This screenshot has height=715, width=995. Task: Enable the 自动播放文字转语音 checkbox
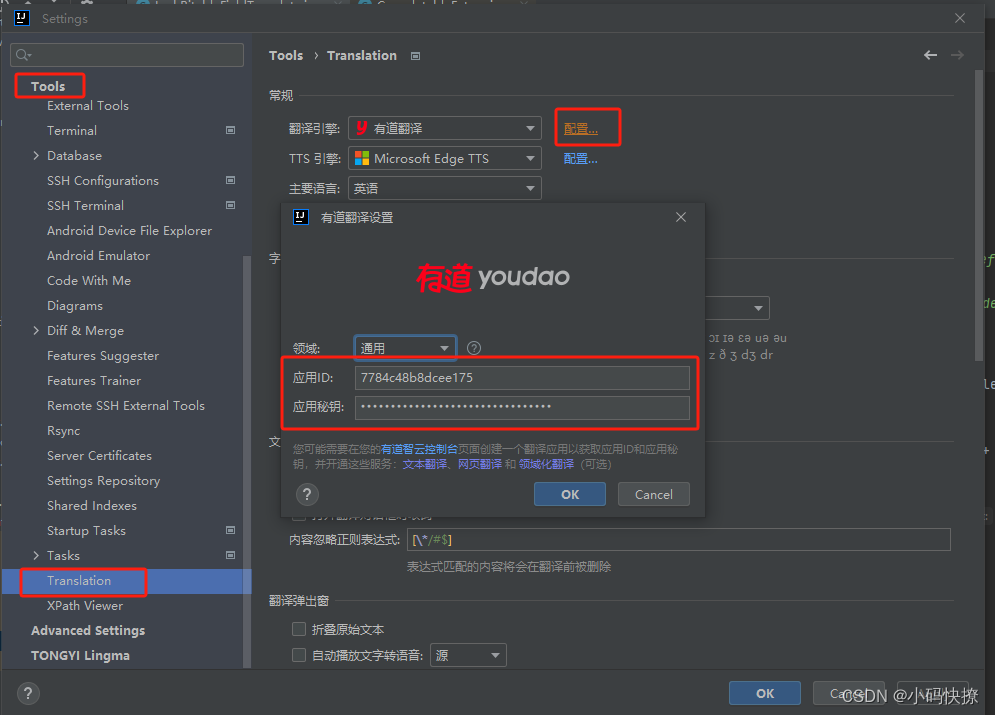[x=299, y=655]
